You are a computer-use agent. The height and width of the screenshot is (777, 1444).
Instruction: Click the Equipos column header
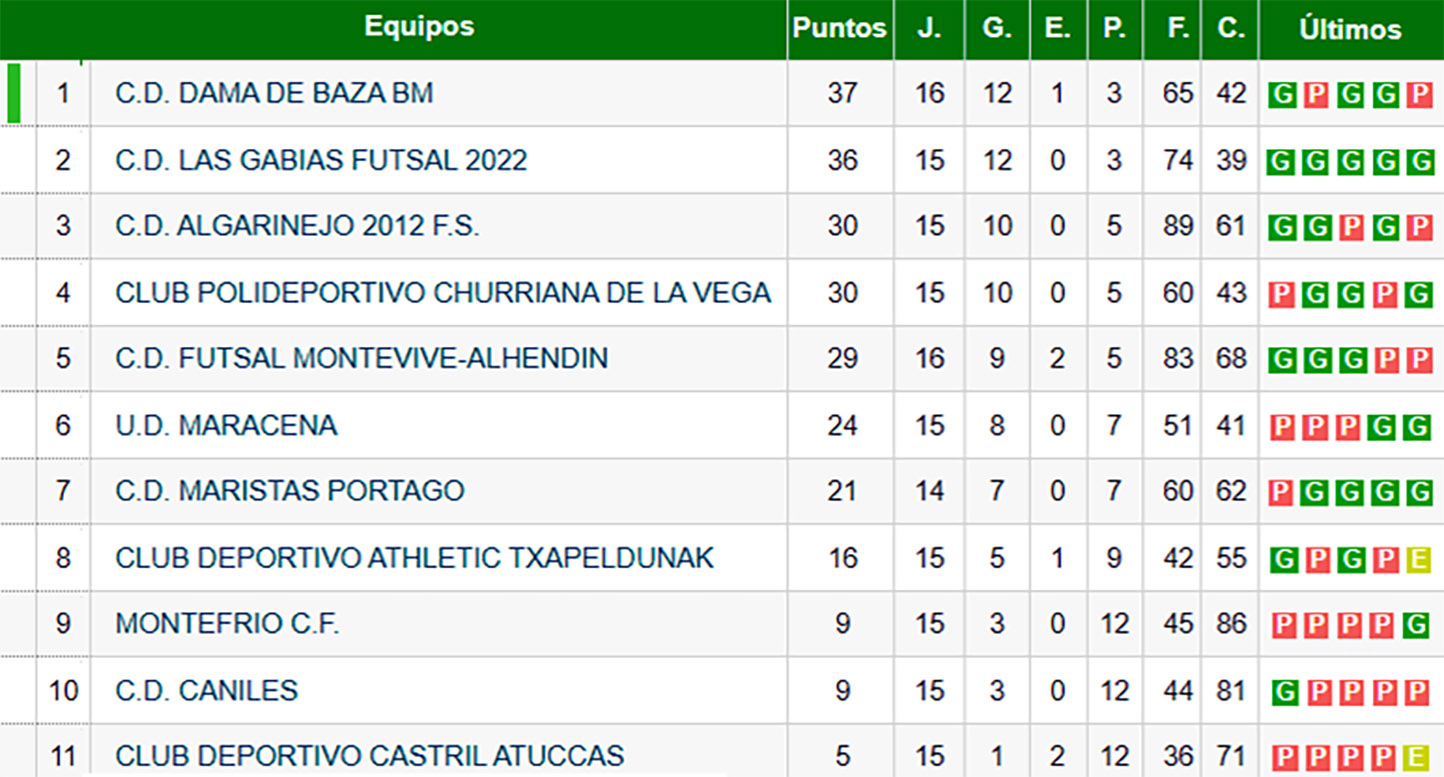419,27
